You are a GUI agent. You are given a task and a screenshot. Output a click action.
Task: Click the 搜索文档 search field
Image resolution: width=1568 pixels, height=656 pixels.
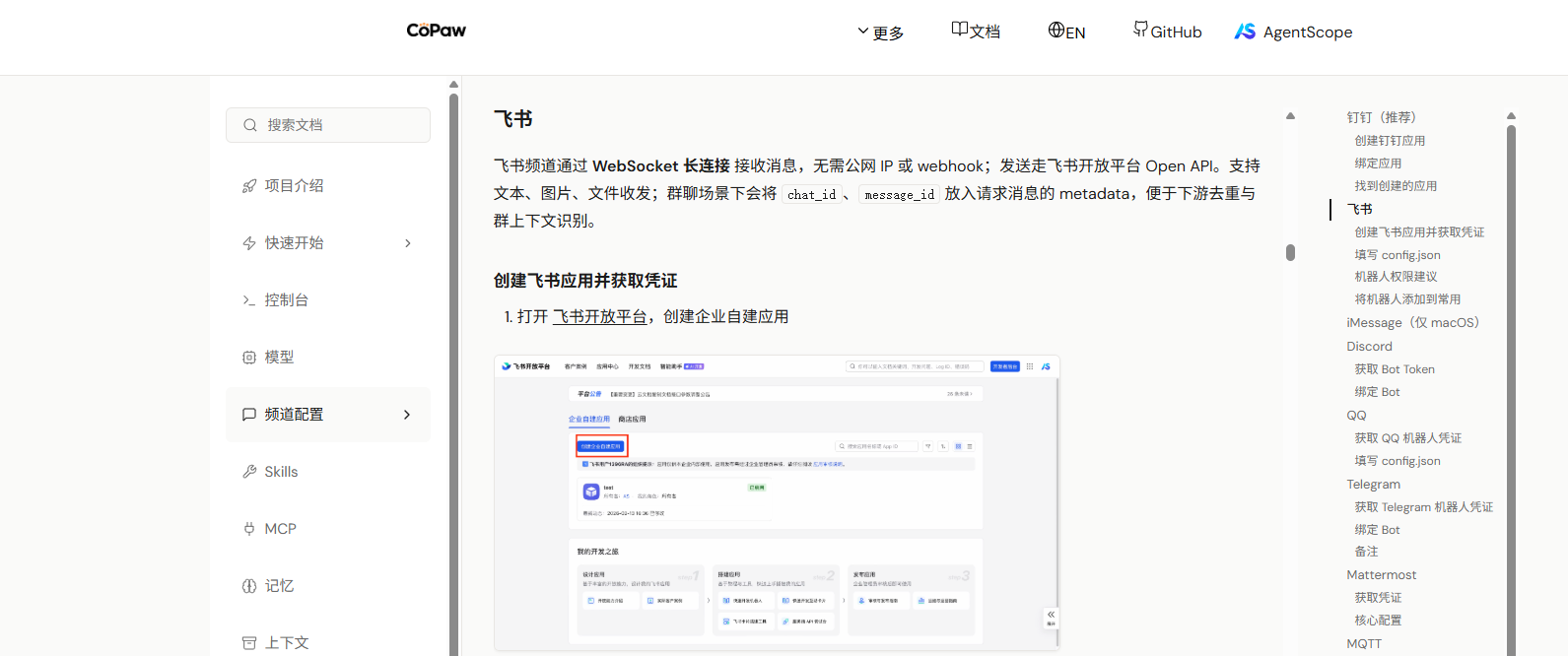point(328,125)
